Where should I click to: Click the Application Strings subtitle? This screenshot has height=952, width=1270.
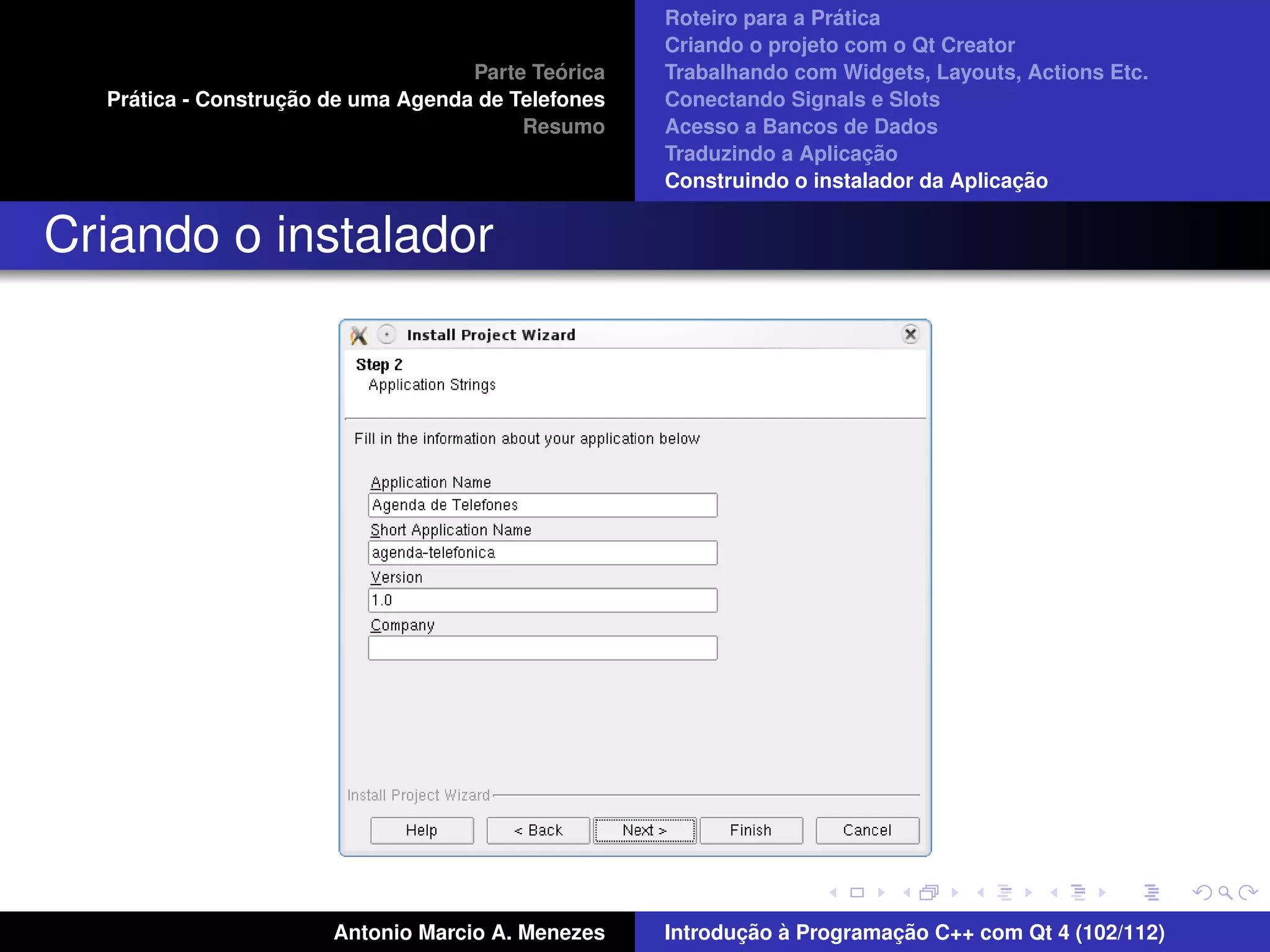tap(432, 386)
